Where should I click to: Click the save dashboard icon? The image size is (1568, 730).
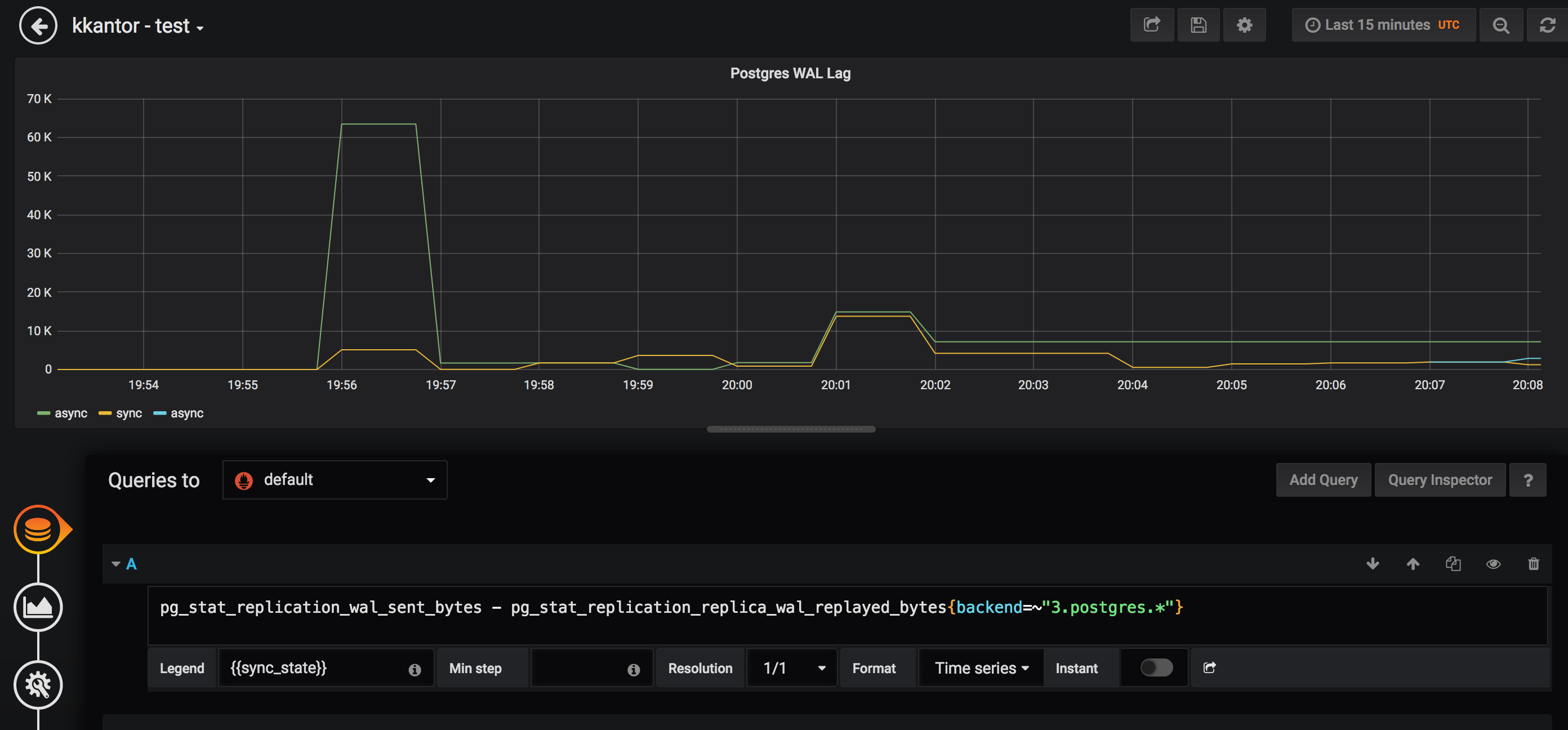point(1199,25)
